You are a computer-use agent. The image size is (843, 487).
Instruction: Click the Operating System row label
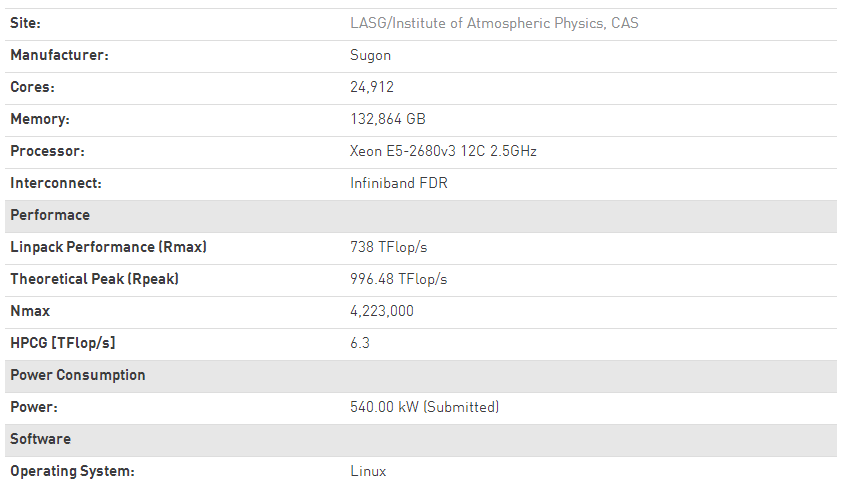72,471
